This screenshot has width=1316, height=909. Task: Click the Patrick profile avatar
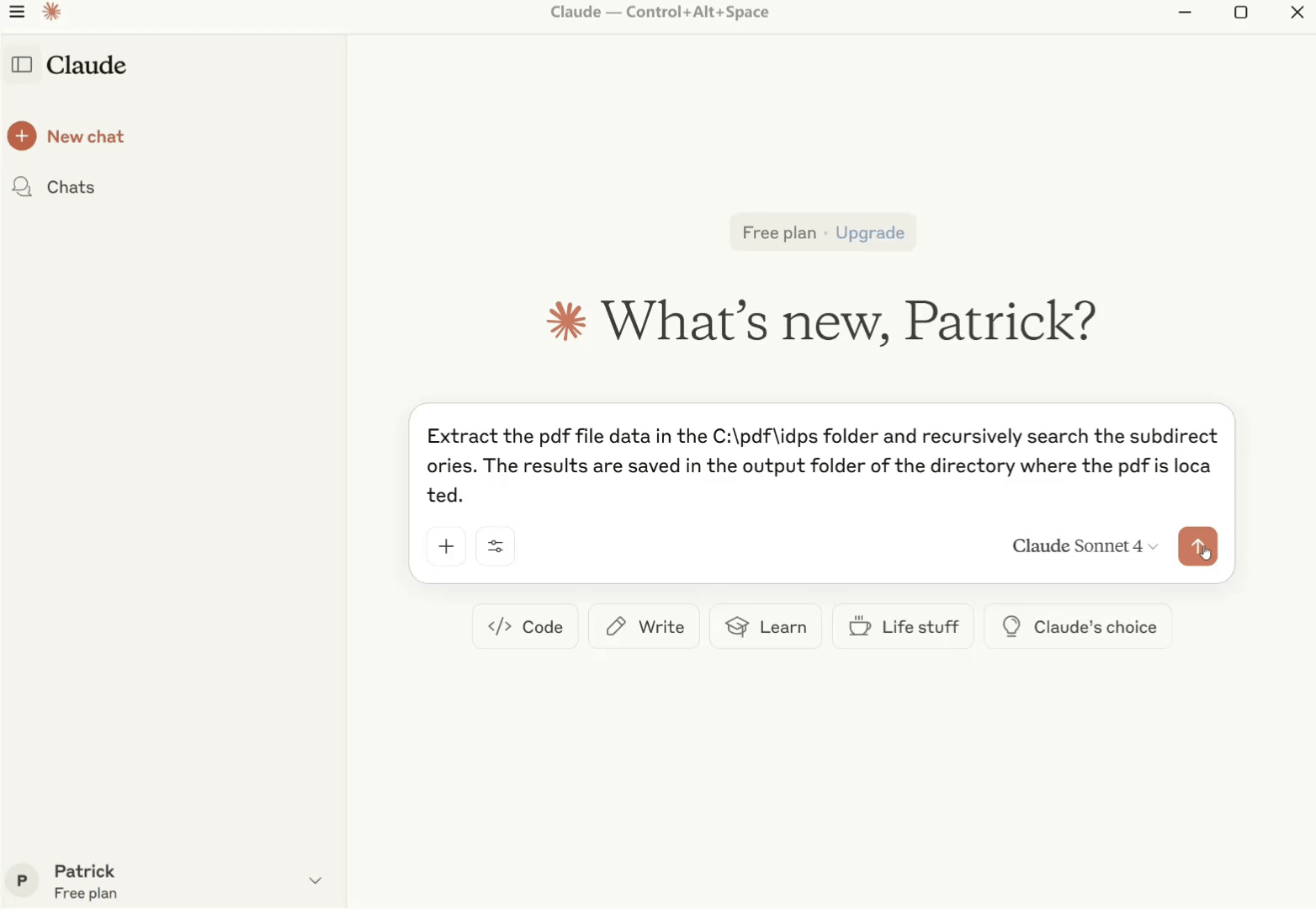point(22,881)
